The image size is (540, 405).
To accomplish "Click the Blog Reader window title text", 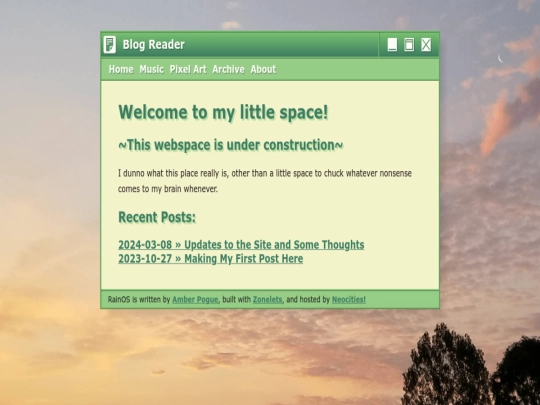I will pos(154,44).
